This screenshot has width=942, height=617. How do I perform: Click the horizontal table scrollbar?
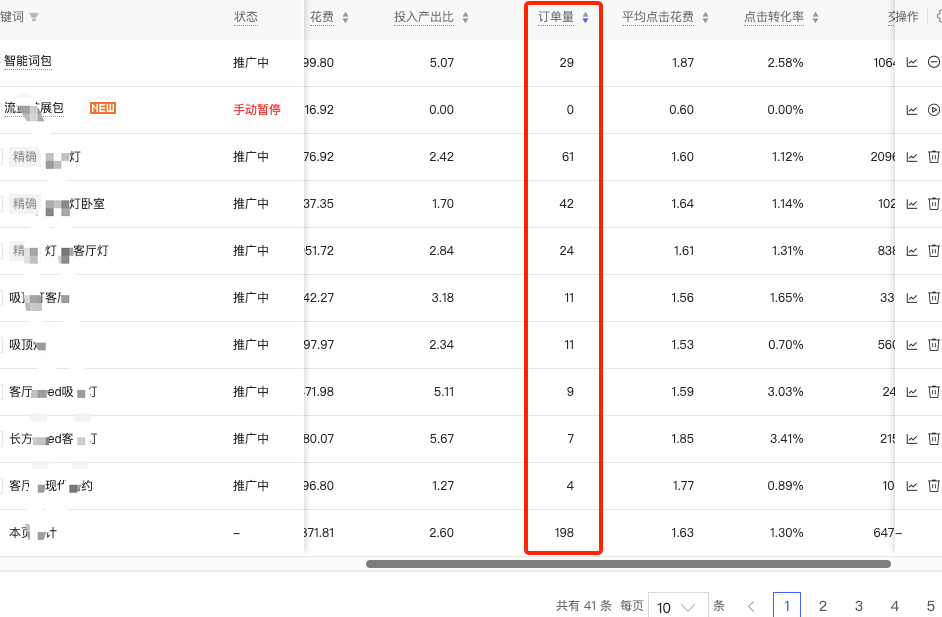627,564
